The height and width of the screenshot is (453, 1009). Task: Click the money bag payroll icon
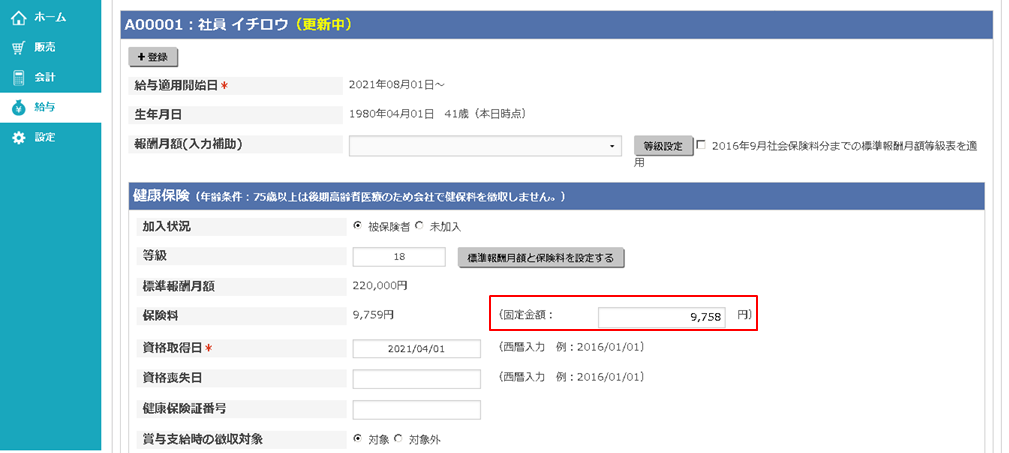click(18, 107)
